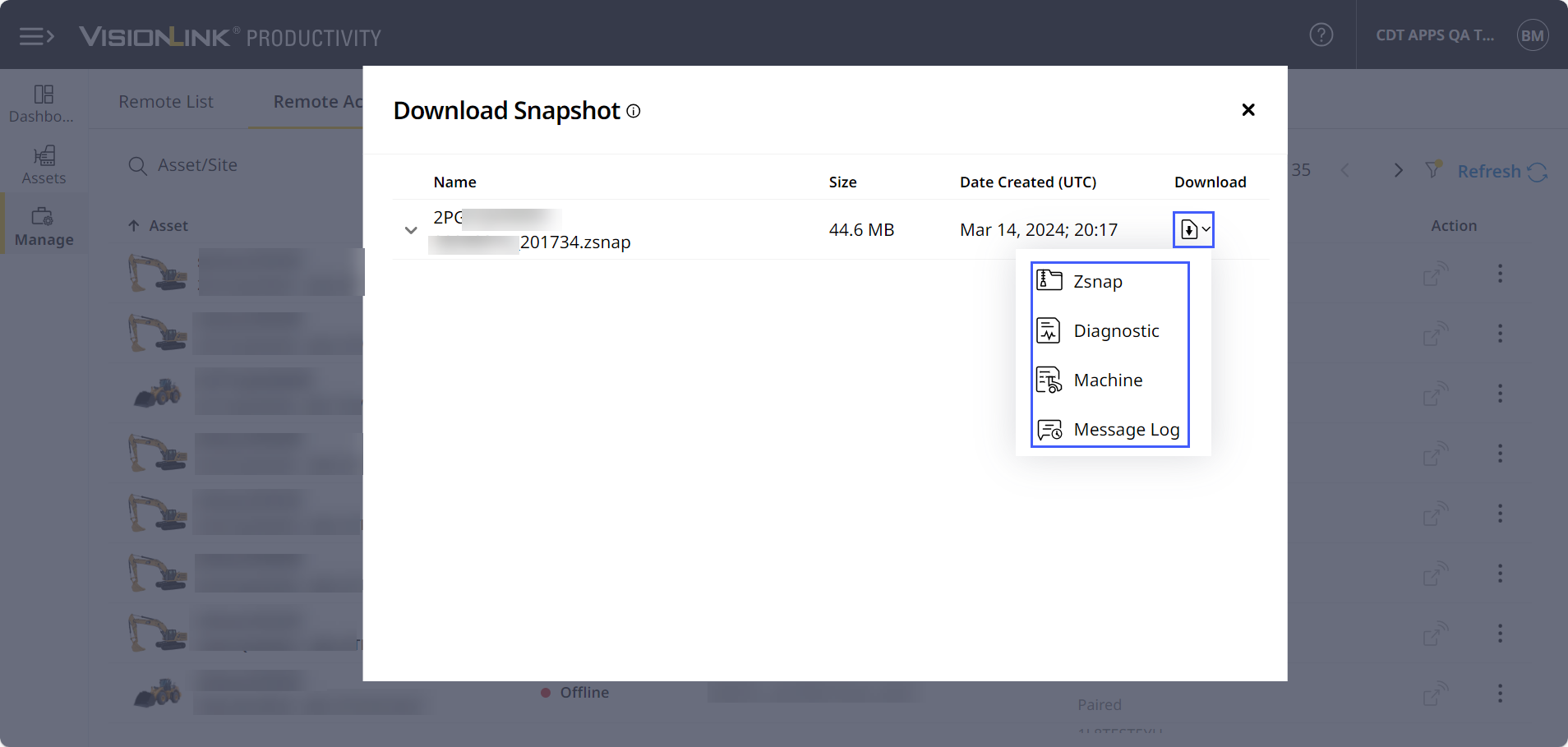The height and width of the screenshot is (747, 1568).
Task: Open Manage in the sidebar
Action: [44, 227]
